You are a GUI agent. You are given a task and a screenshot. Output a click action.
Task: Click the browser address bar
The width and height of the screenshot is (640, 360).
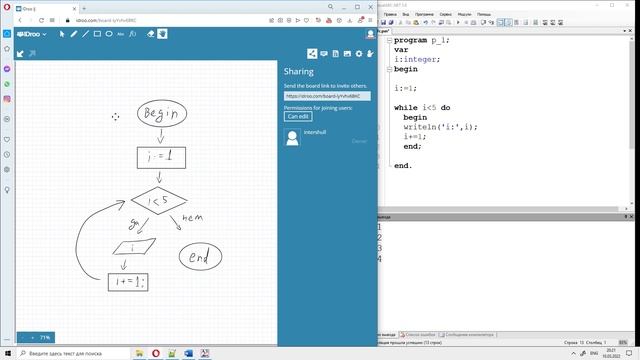pos(163,20)
